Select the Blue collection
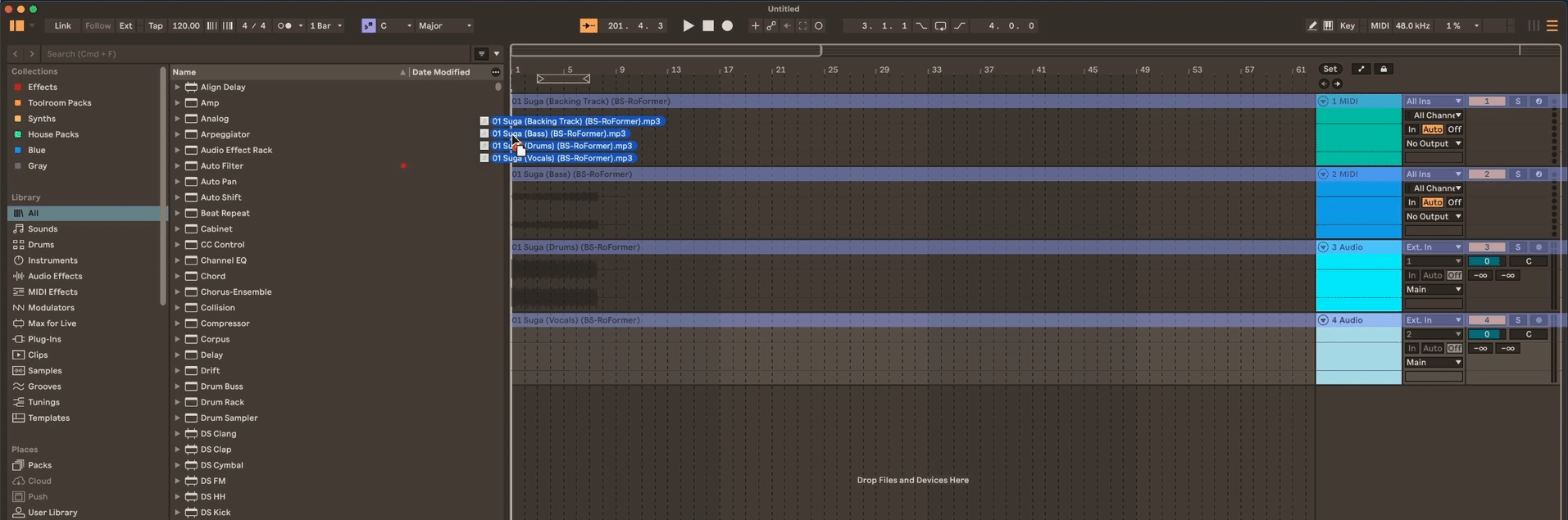The image size is (1568, 520). click(37, 151)
